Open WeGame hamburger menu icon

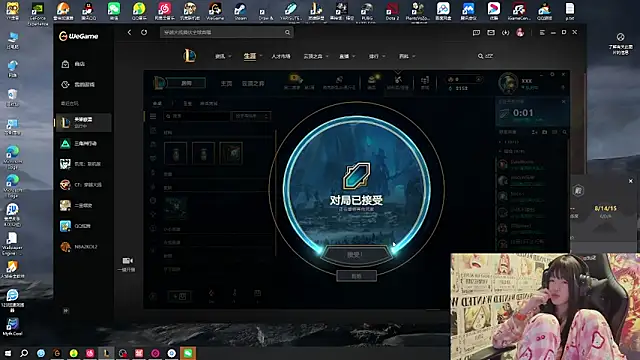tap(542, 33)
